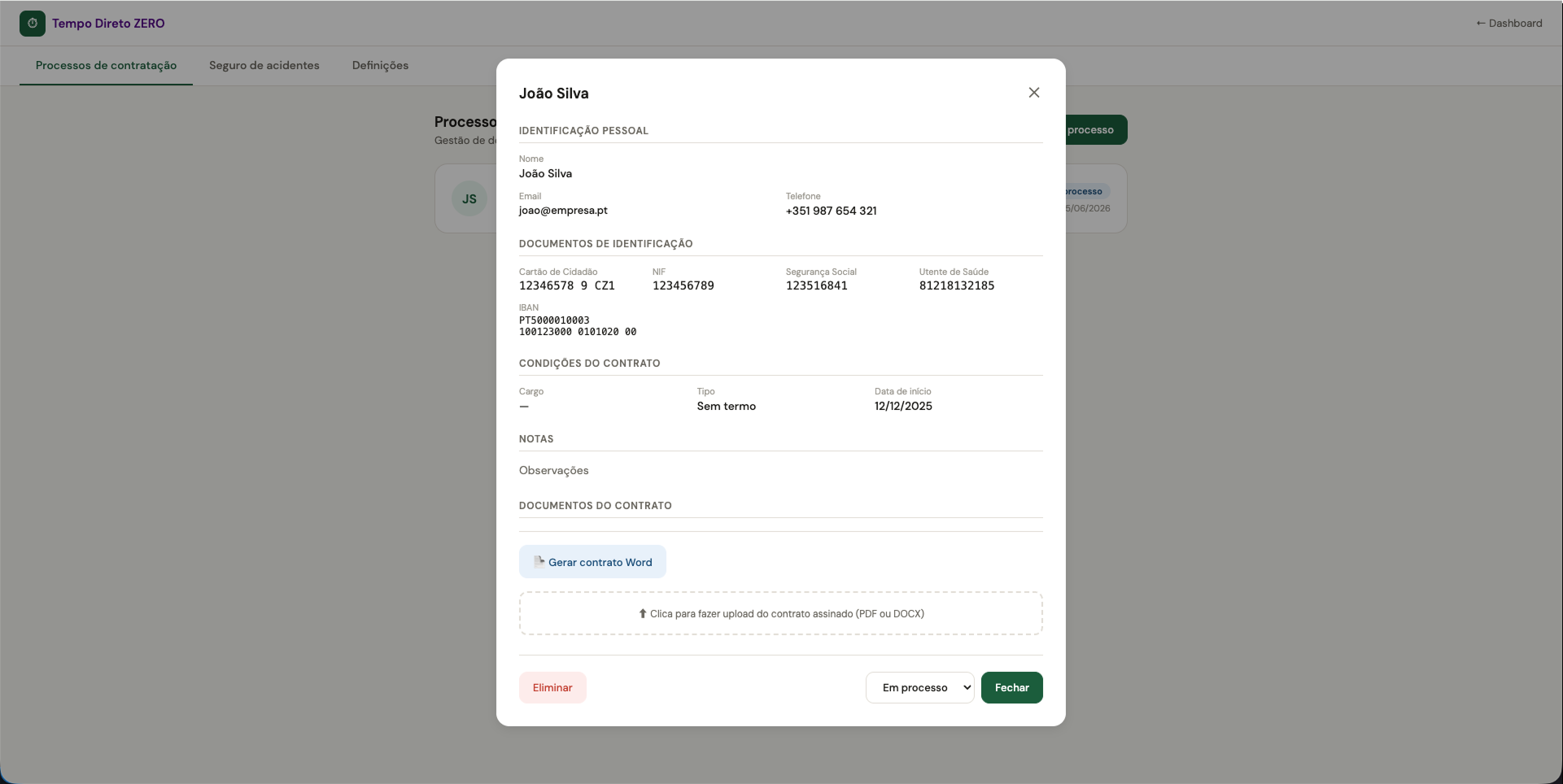Viewport: 1563px width, 784px height.
Task: Click the Notas section heading
Action: [536, 439]
